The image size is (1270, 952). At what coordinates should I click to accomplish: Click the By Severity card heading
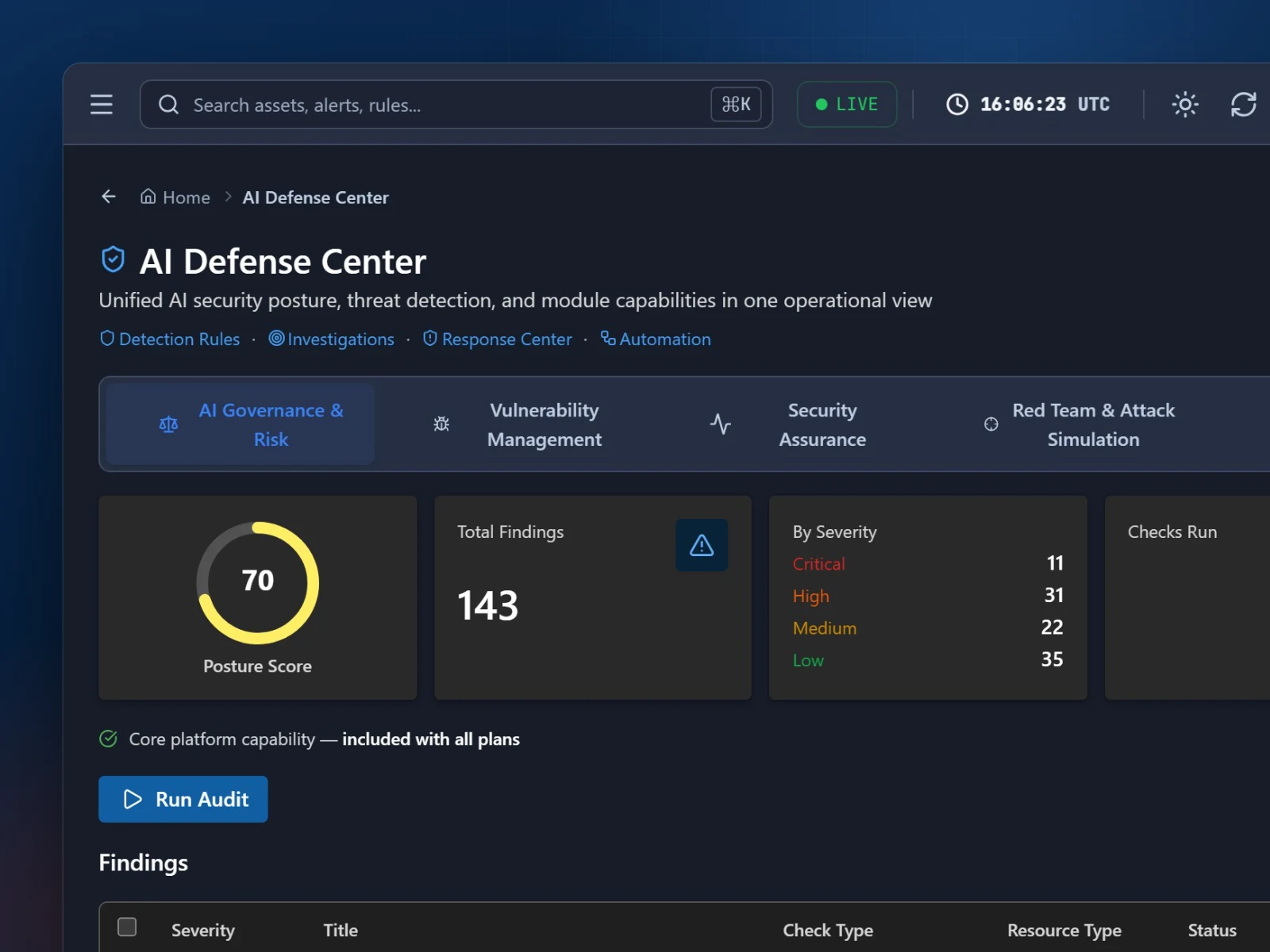[x=834, y=532]
